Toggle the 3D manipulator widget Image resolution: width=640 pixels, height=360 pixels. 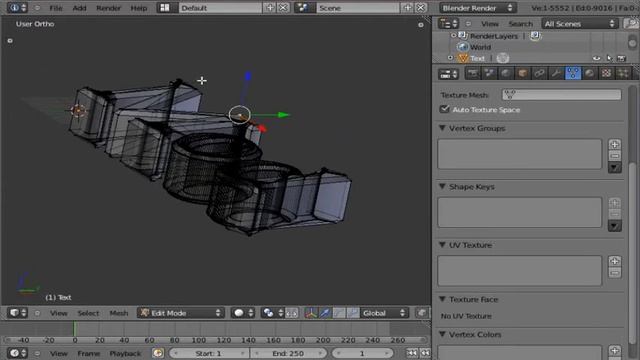[x=311, y=313]
